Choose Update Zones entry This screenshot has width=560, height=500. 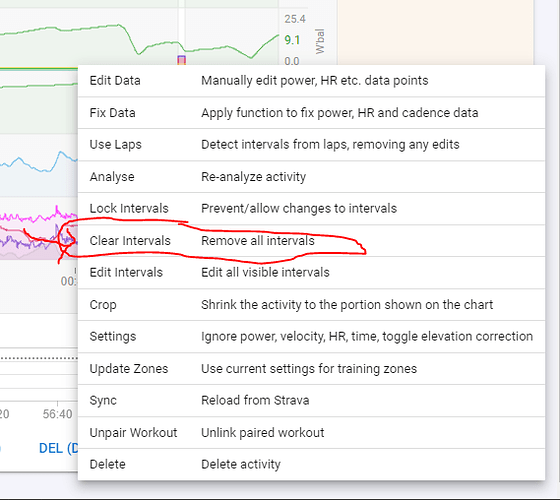(x=311, y=369)
